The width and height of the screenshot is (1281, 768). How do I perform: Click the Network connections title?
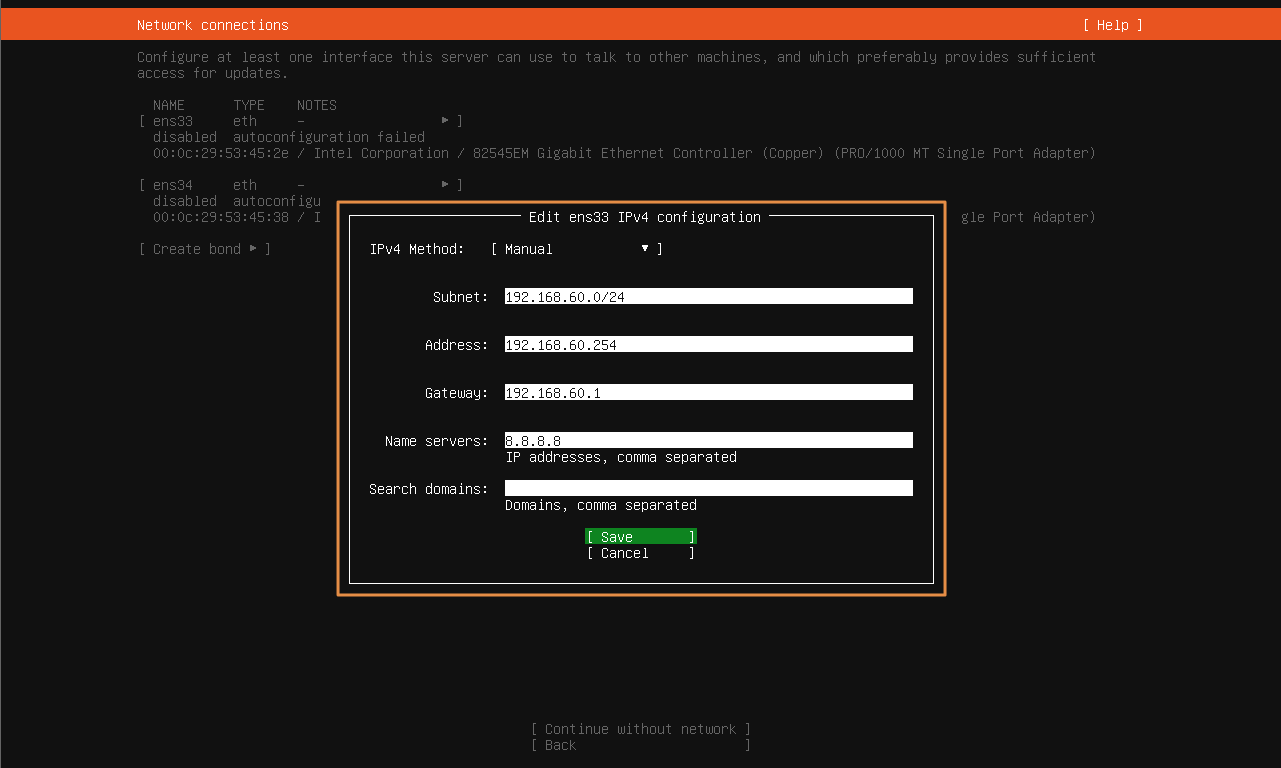point(213,25)
